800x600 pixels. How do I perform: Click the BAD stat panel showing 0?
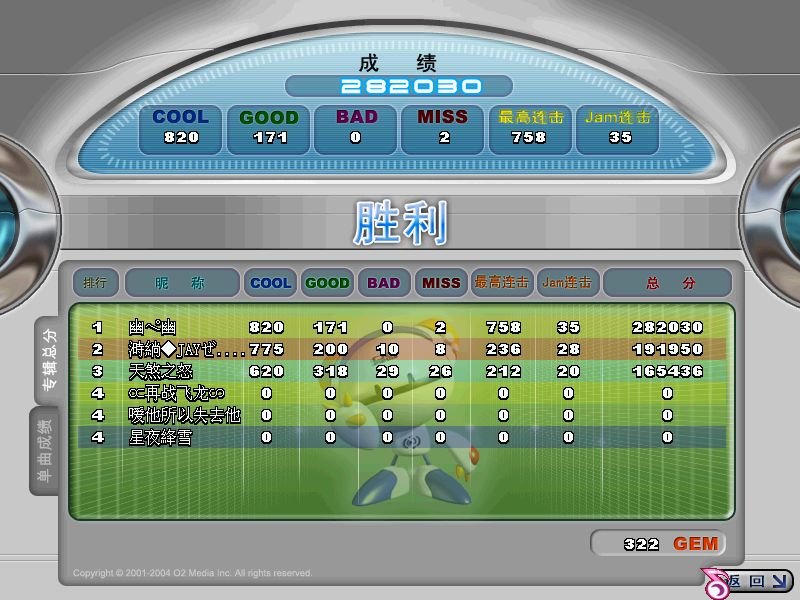355,127
